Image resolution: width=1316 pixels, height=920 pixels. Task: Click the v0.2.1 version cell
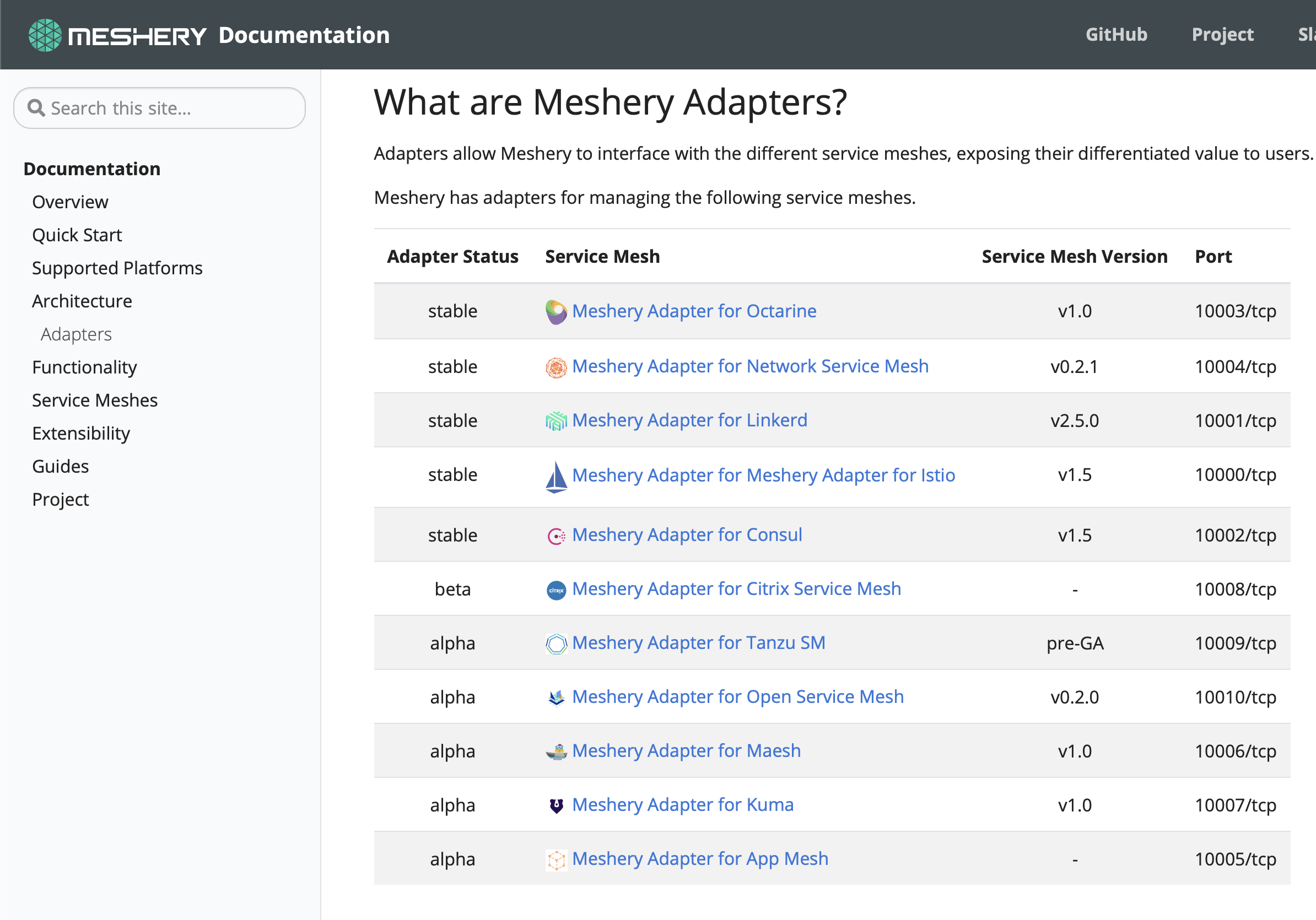tap(1075, 367)
